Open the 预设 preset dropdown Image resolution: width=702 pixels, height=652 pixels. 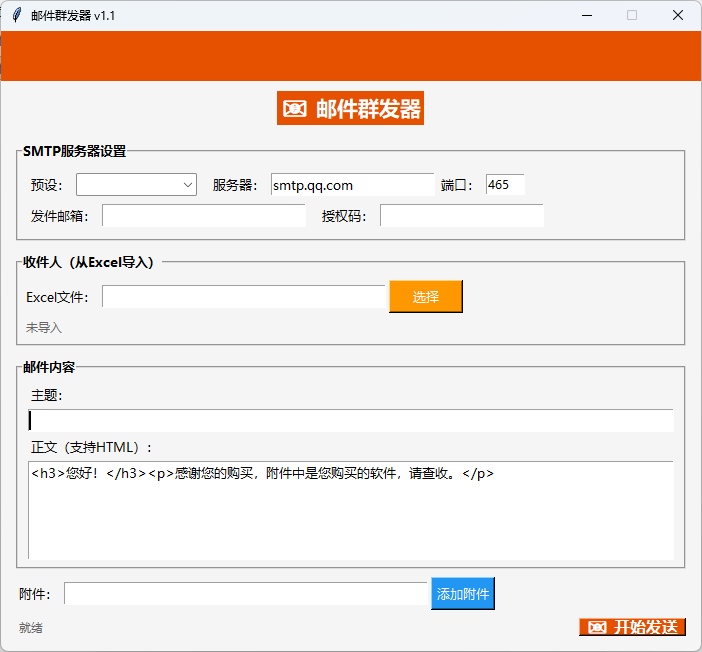(136, 184)
